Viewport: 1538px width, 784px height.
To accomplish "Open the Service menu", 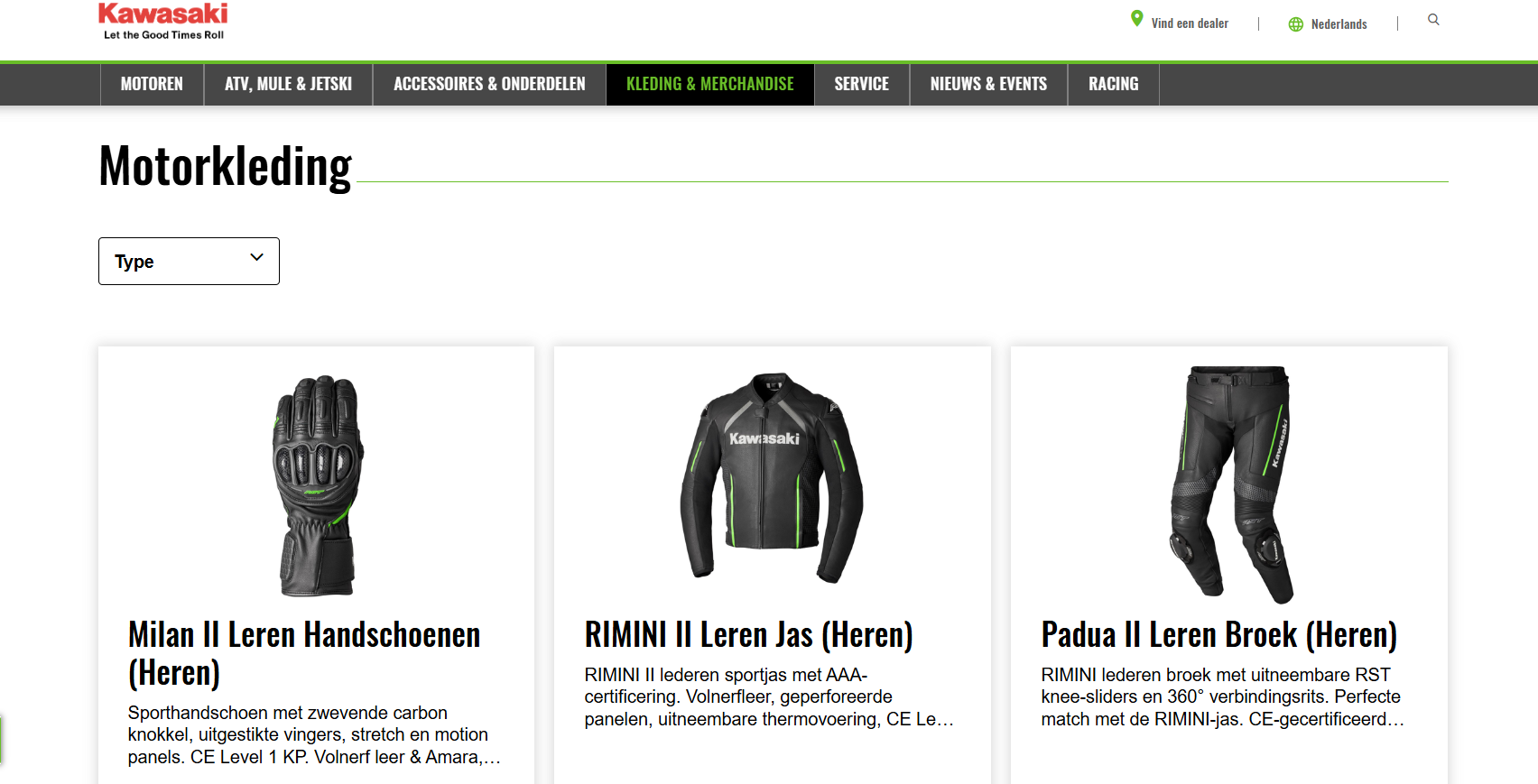I will tap(862, 84).
